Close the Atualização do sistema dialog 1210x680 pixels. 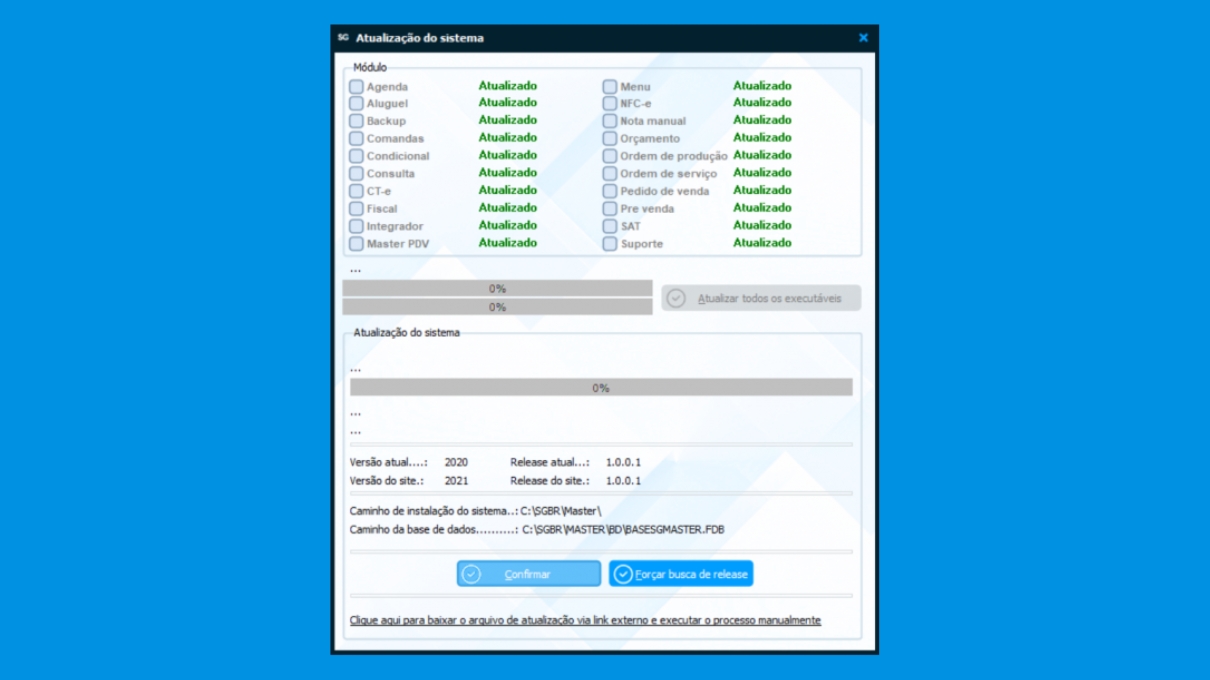pos(863,38)
